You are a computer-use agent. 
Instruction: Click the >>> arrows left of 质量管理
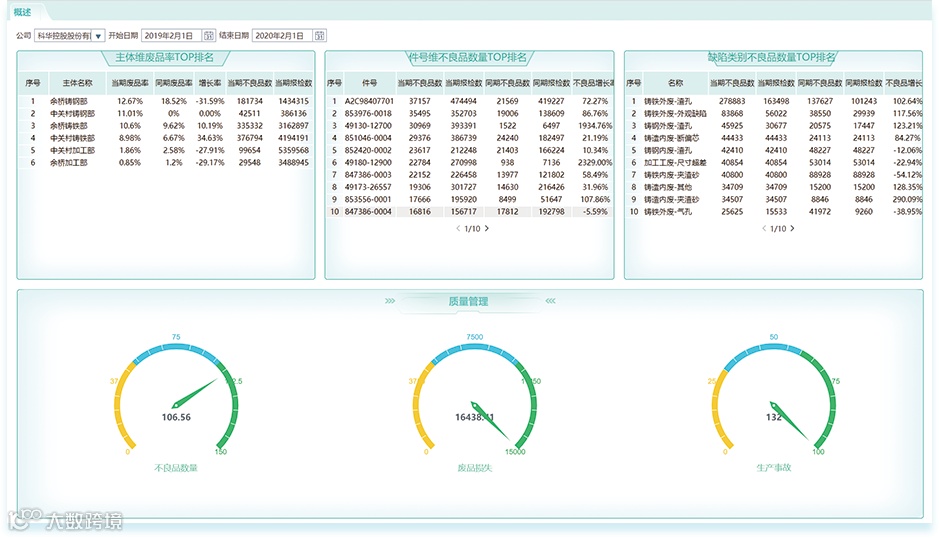click(x=390, y=301)
